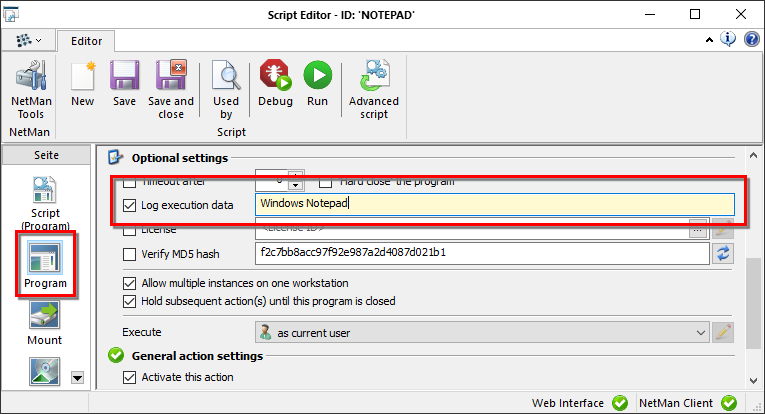This screenshot has width=765, height=414.
Task: Expand the Execute as current user dropdown
Action: [699, 332]
